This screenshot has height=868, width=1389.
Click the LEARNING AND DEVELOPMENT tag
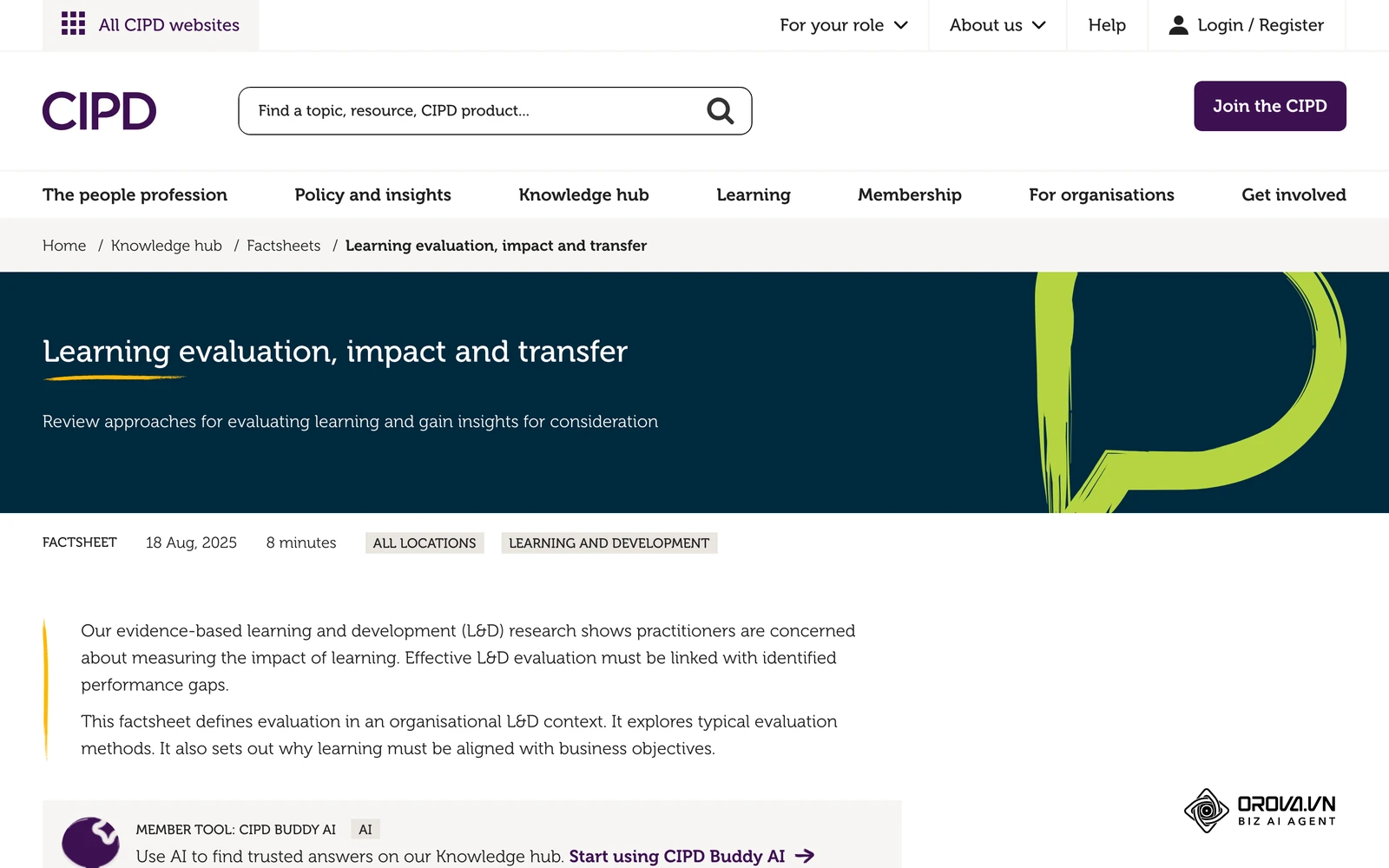(x=609, y=543)
